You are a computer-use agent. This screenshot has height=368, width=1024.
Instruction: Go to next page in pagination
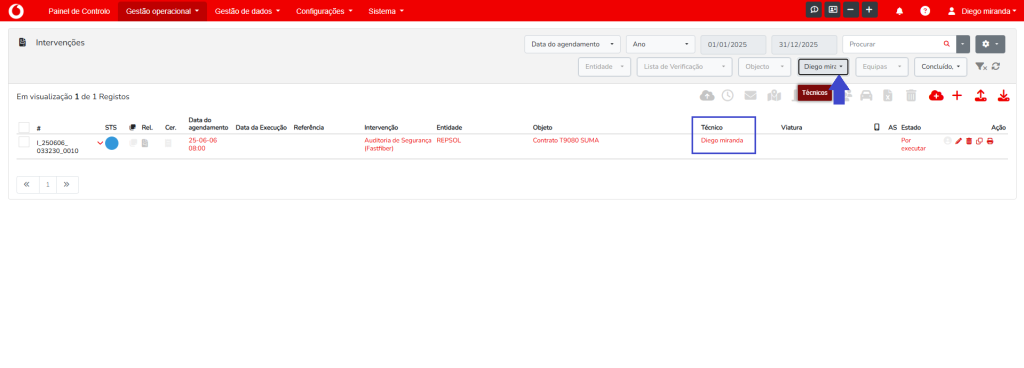67,185
